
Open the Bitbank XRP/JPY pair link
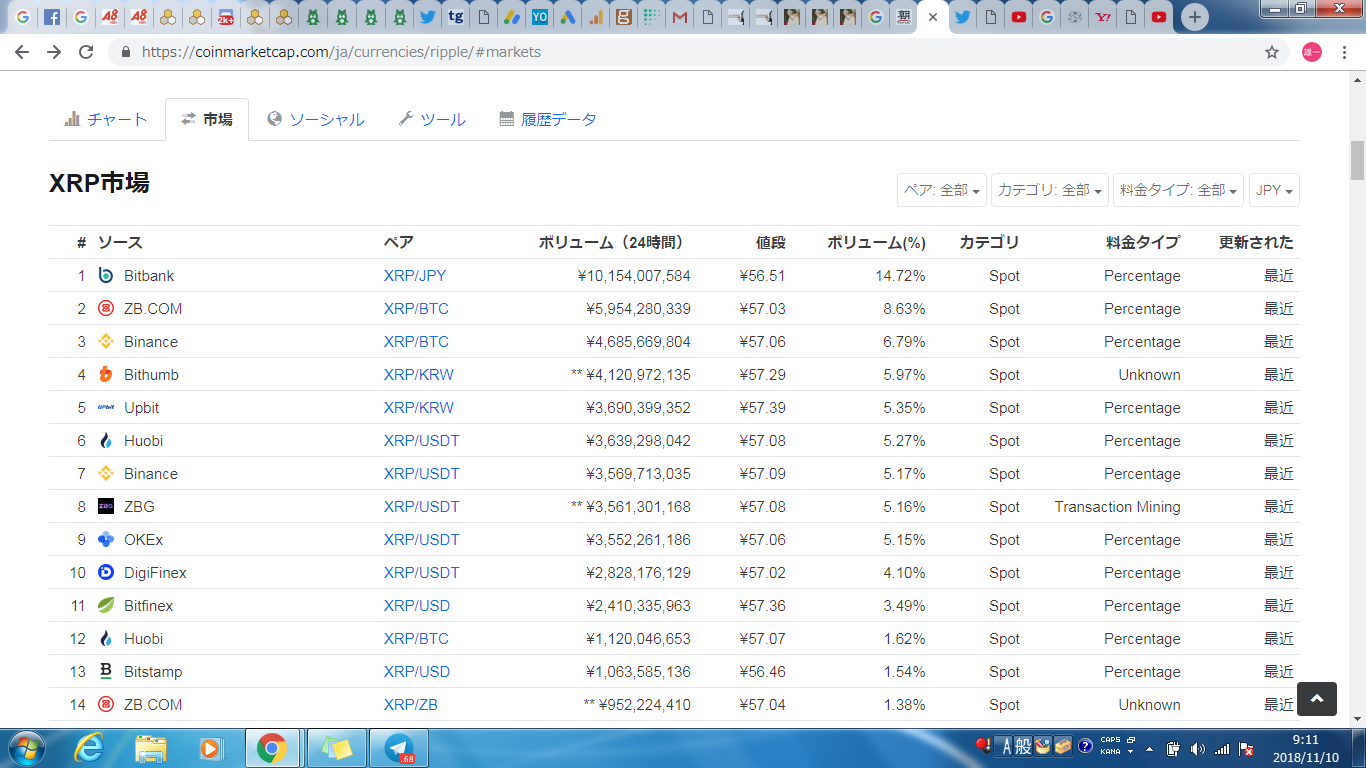point(415,276)
